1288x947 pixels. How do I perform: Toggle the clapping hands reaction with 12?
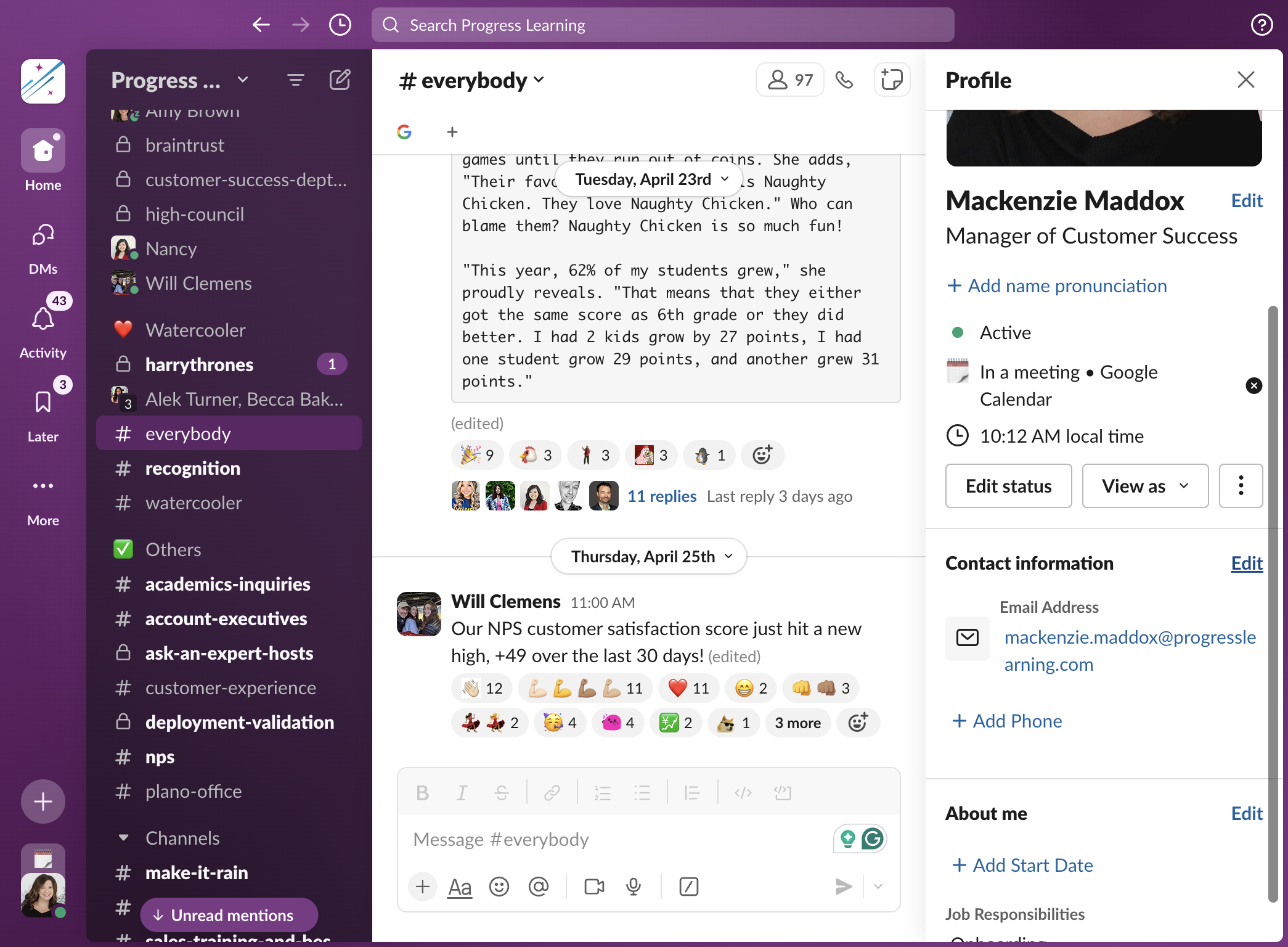pos(483,688)
